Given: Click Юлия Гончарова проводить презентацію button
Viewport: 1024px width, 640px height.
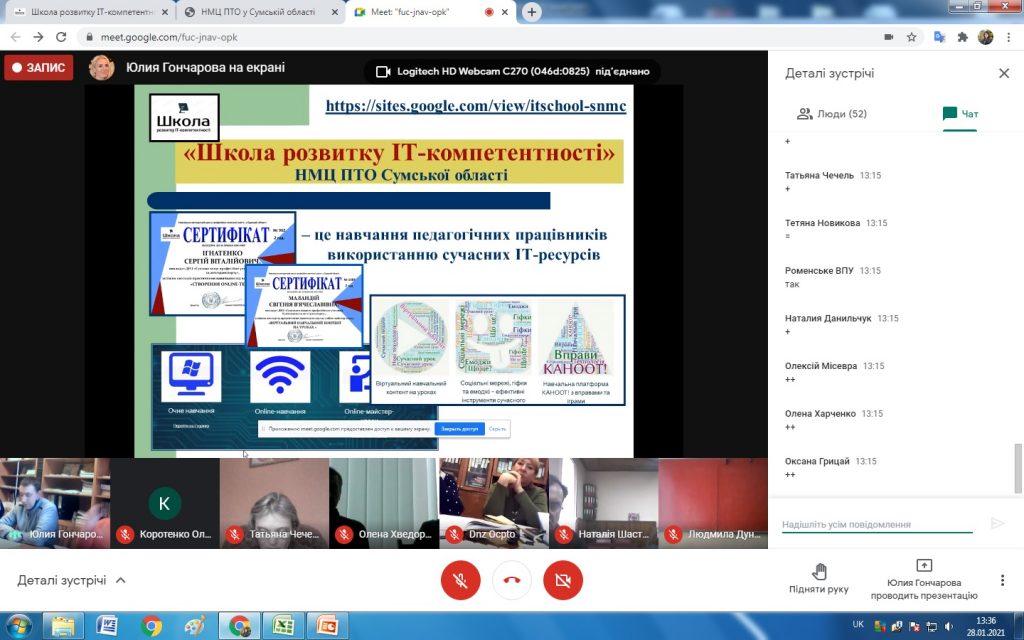Looking at the screenshot, I should click(x=923, y=580).
